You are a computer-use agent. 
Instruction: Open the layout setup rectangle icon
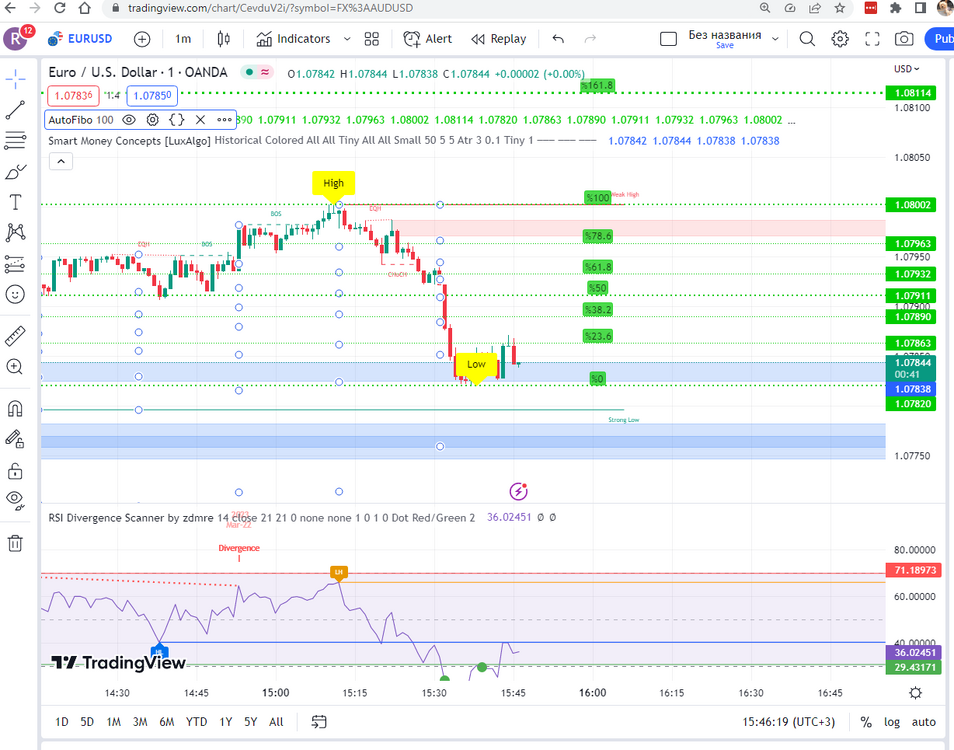click(x=668, y=39)
